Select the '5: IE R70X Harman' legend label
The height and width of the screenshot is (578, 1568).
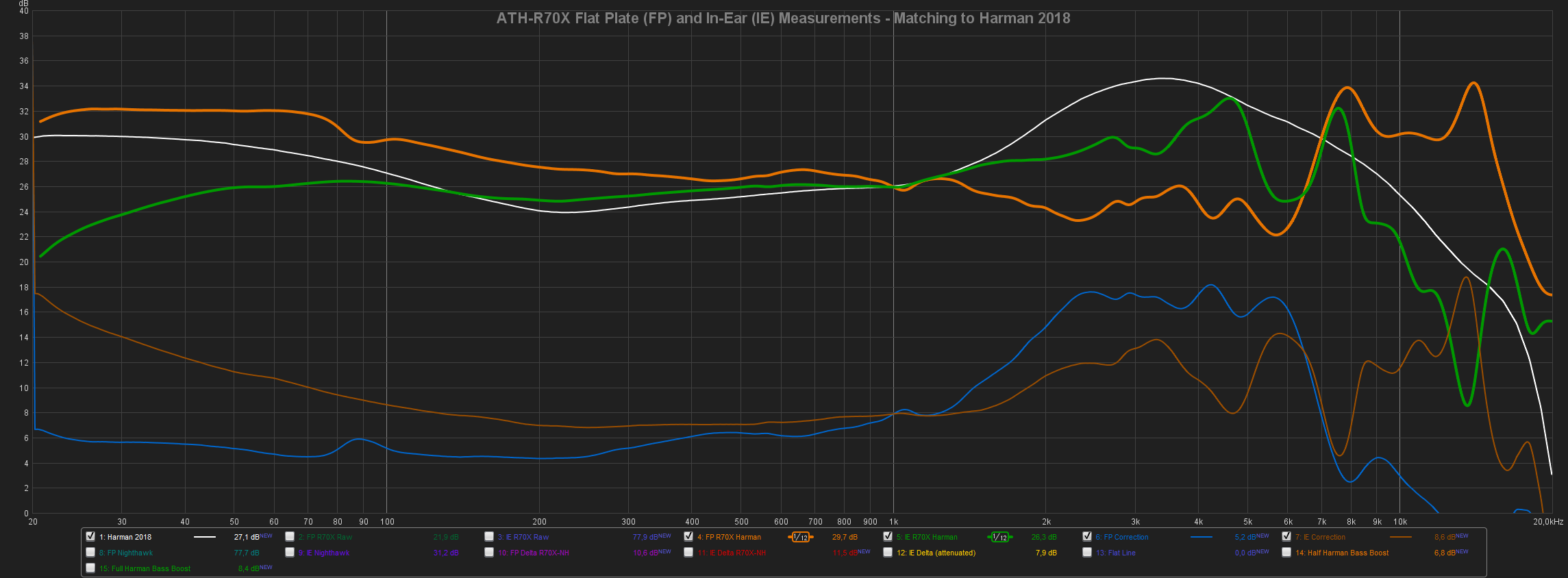pyautogui.click(x=927, y=537)
